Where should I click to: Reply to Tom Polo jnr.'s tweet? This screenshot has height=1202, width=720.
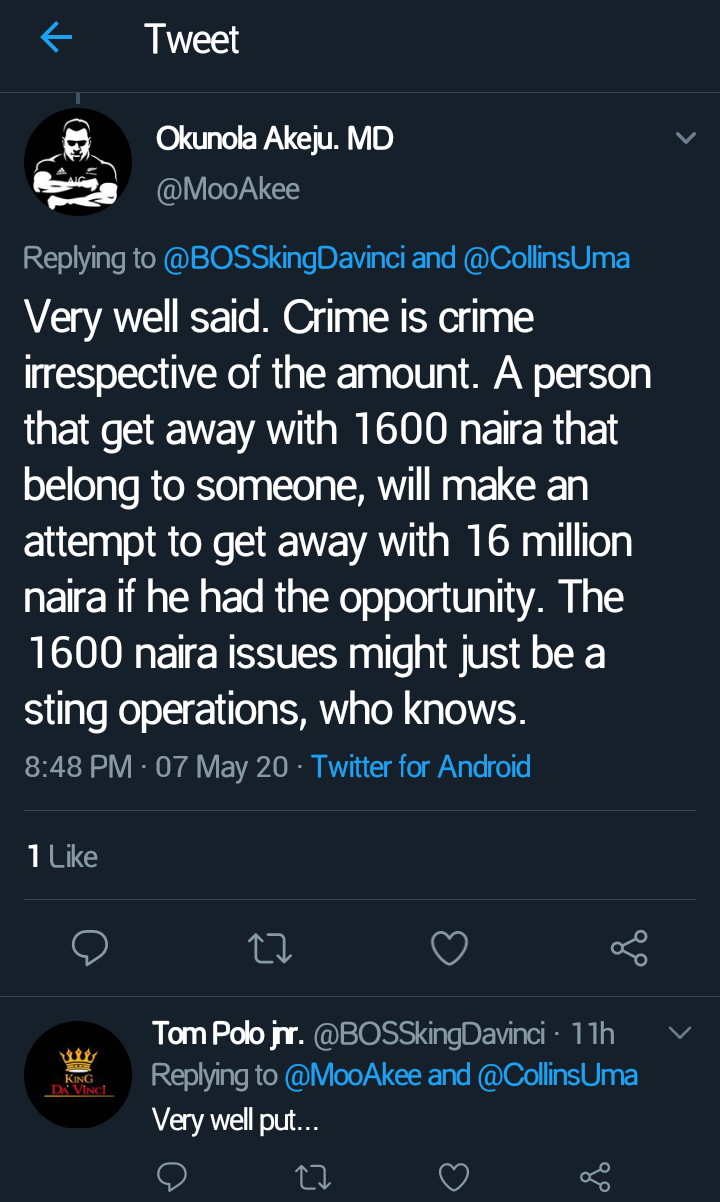click(x=172, y=1176)
